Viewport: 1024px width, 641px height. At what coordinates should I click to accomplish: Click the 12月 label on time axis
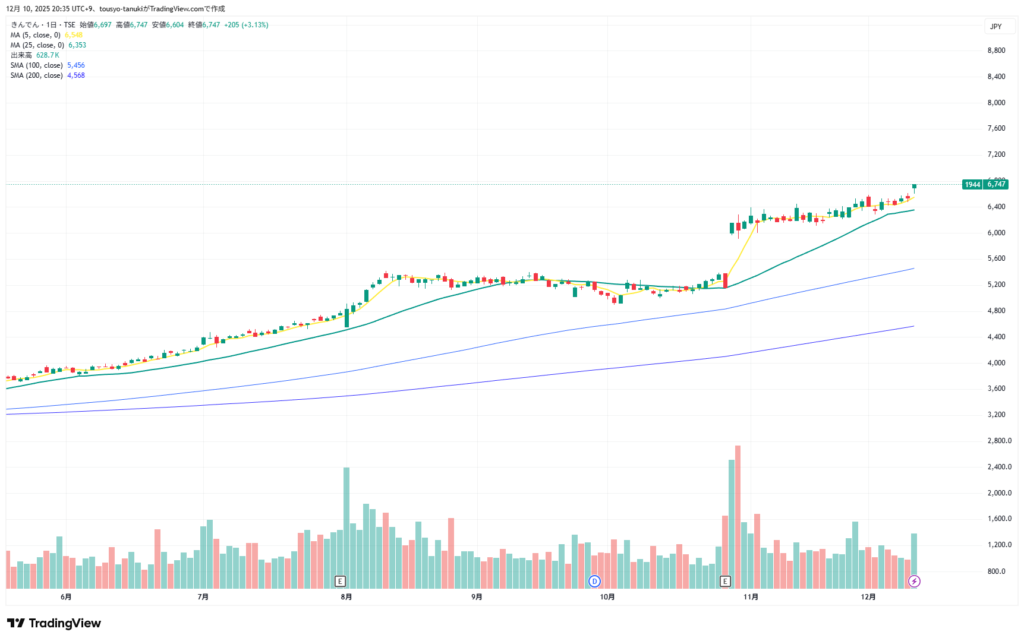[x=869, y=597]
